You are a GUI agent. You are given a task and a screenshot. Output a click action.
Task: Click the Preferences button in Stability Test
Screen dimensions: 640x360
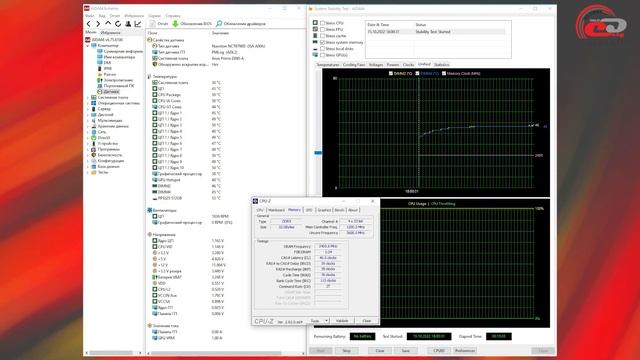click(465, 351)
